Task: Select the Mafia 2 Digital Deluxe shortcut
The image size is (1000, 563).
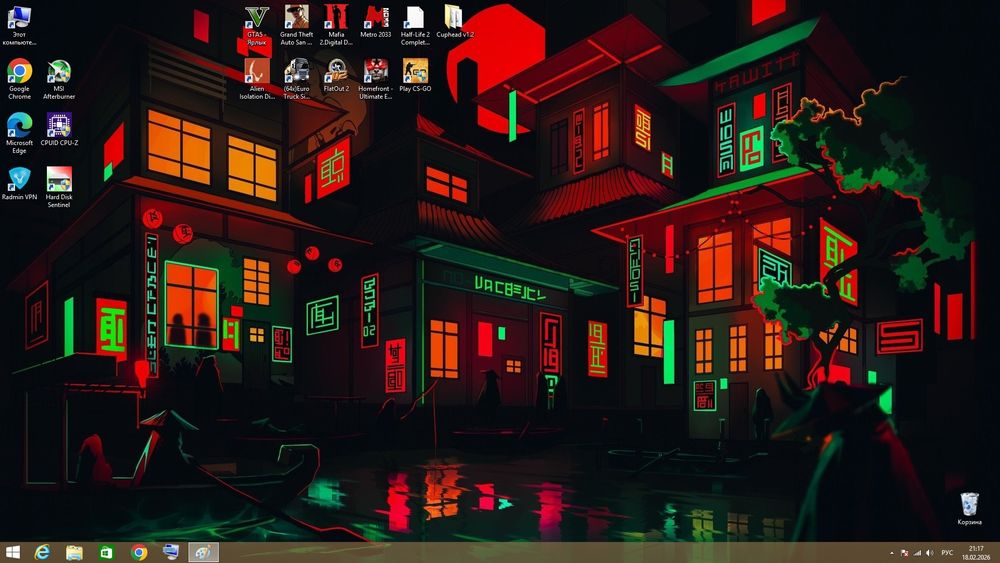Action: coord(336,25)
